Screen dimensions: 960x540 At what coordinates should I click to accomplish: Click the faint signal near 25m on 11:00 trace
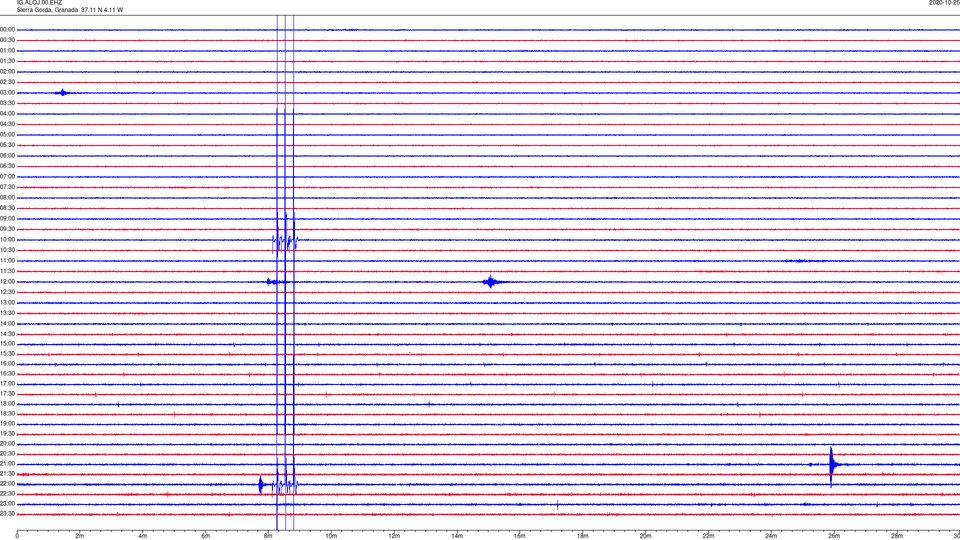(799, 261)
